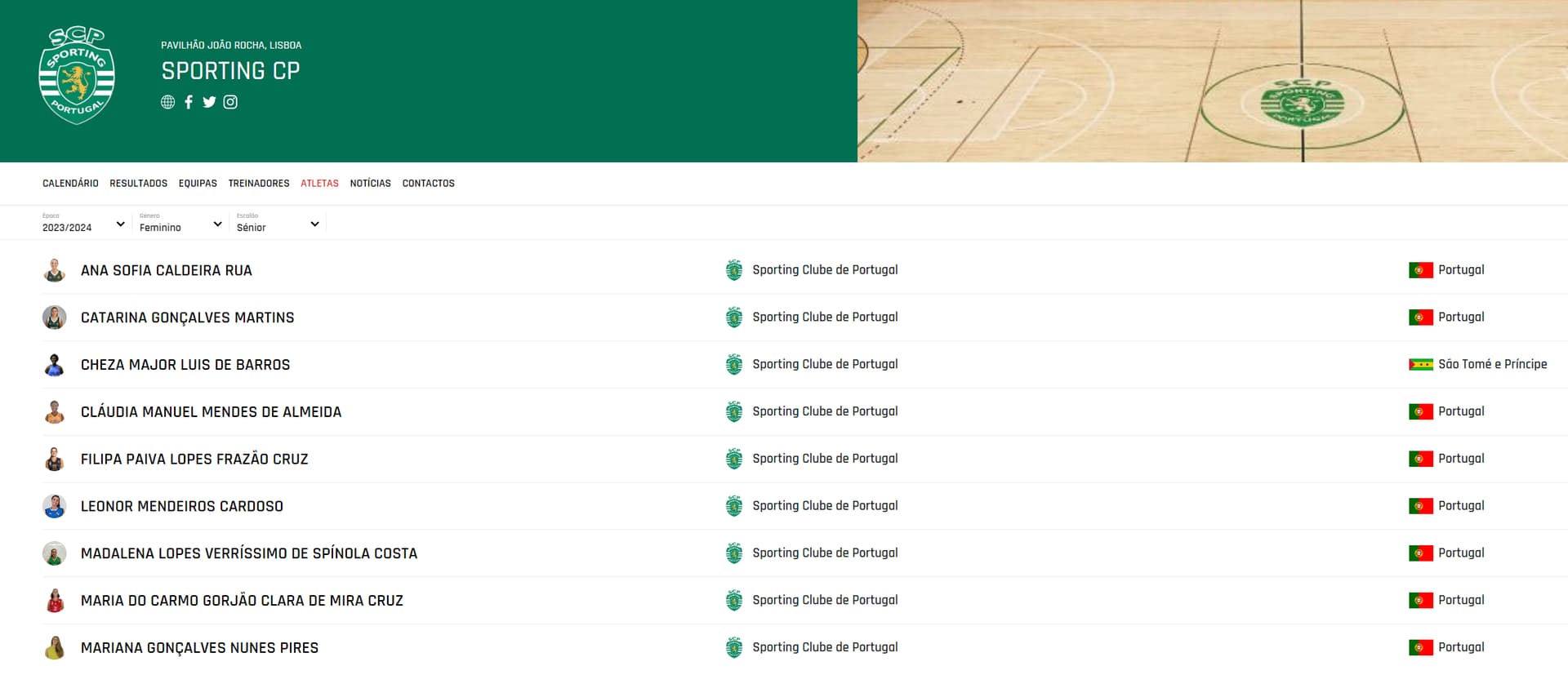
Task: Click club crest icon in Ana Sofia row
Action: (734, 270)
